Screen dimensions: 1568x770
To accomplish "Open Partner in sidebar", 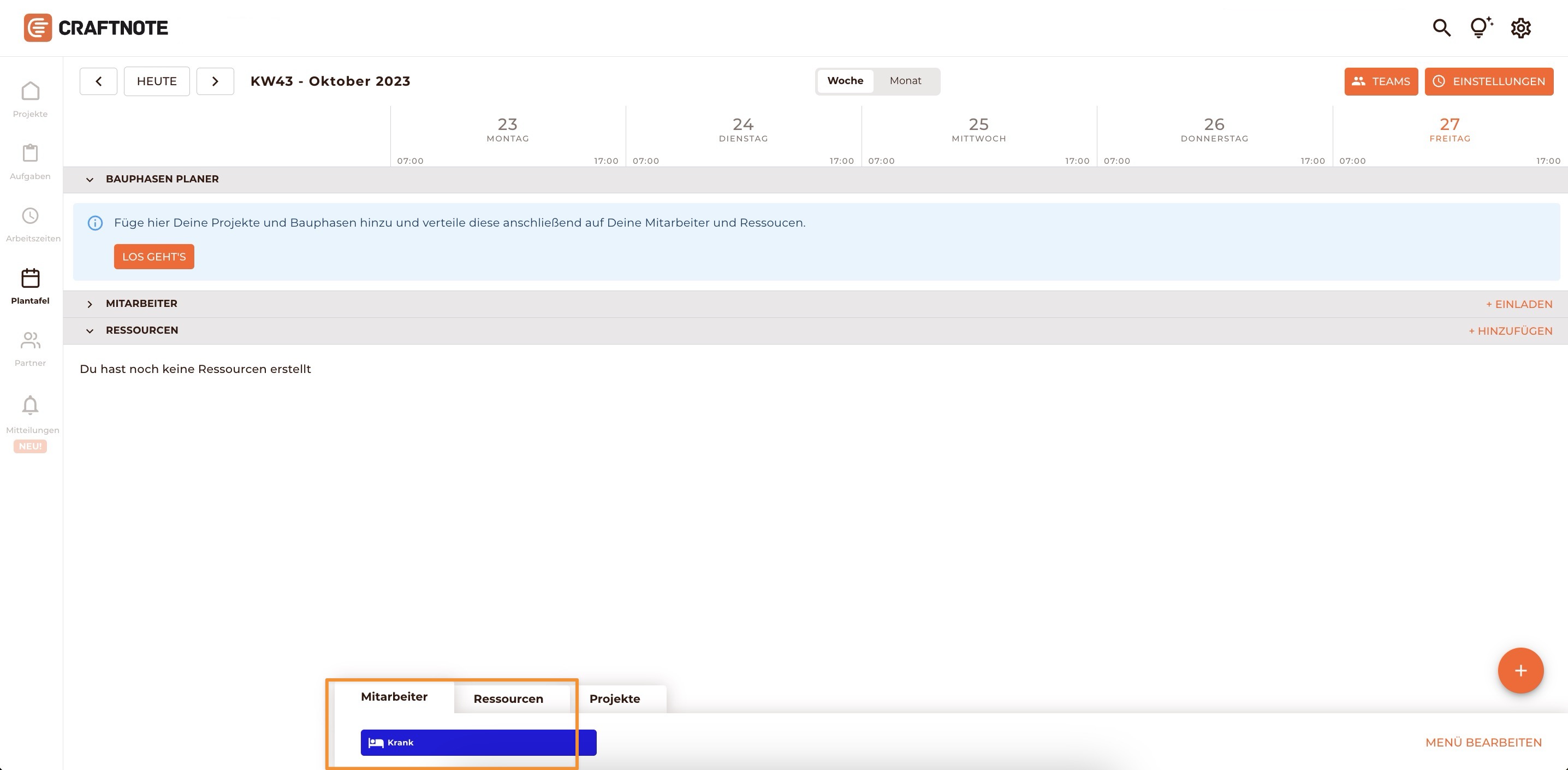I will [x=31, y=350].
